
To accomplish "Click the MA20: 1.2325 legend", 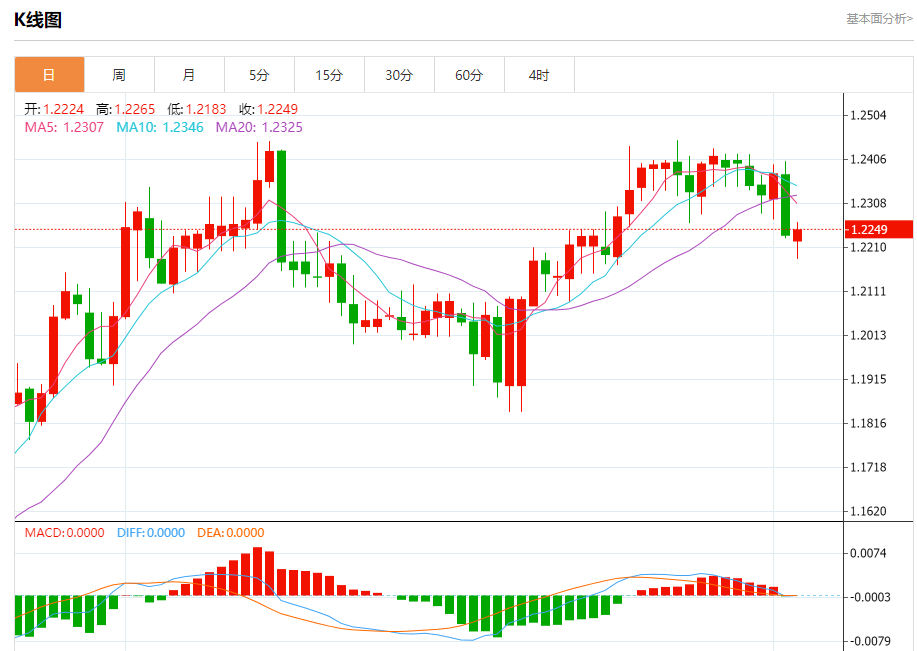I will coord(259,128).
